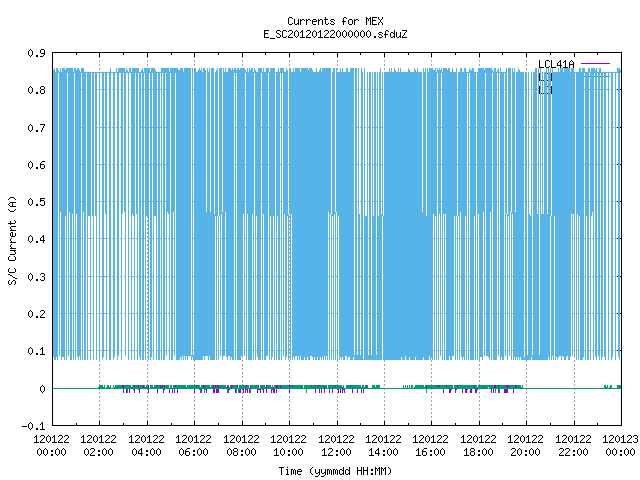The height and width of the screenshot is (480, 640).
Task: Click the 0.6 y-axis tick label
Action: tap(36, 165)
